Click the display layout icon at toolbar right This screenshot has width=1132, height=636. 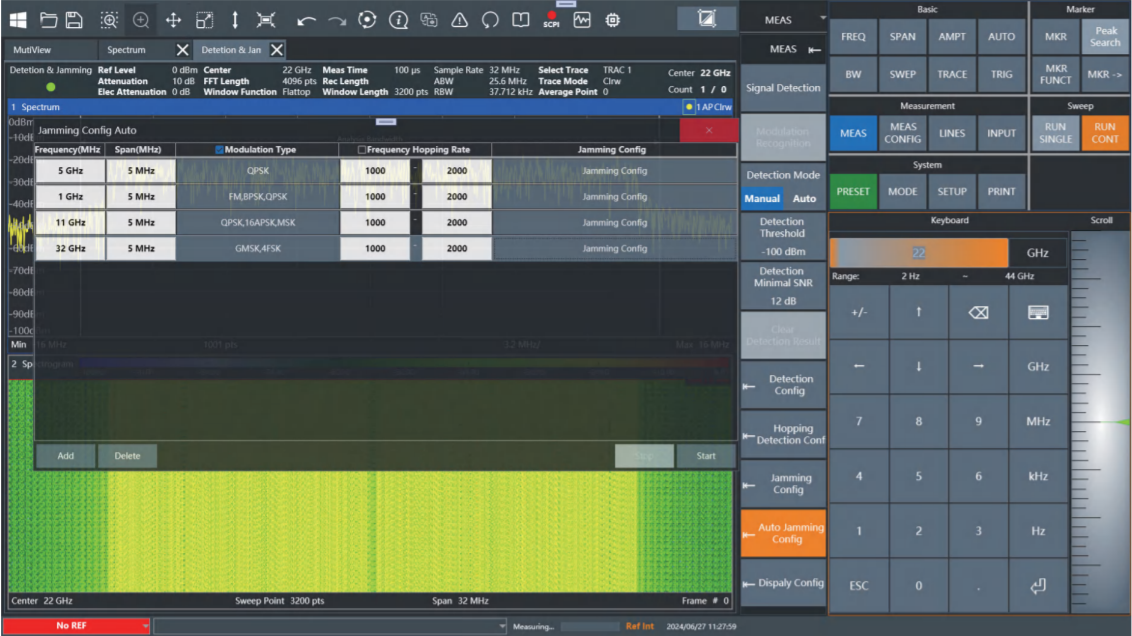(x=707, y=19)
